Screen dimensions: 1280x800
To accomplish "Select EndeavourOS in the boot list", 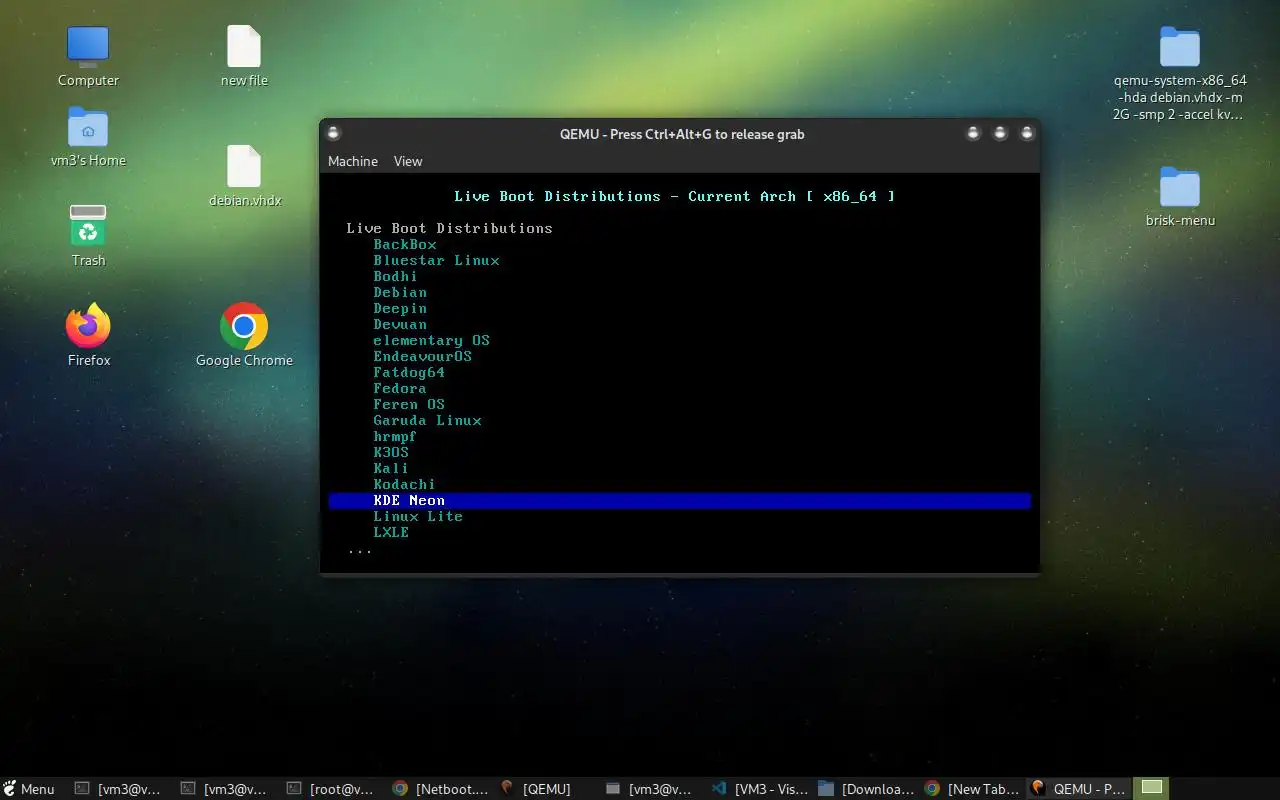I will coord(422,356).
